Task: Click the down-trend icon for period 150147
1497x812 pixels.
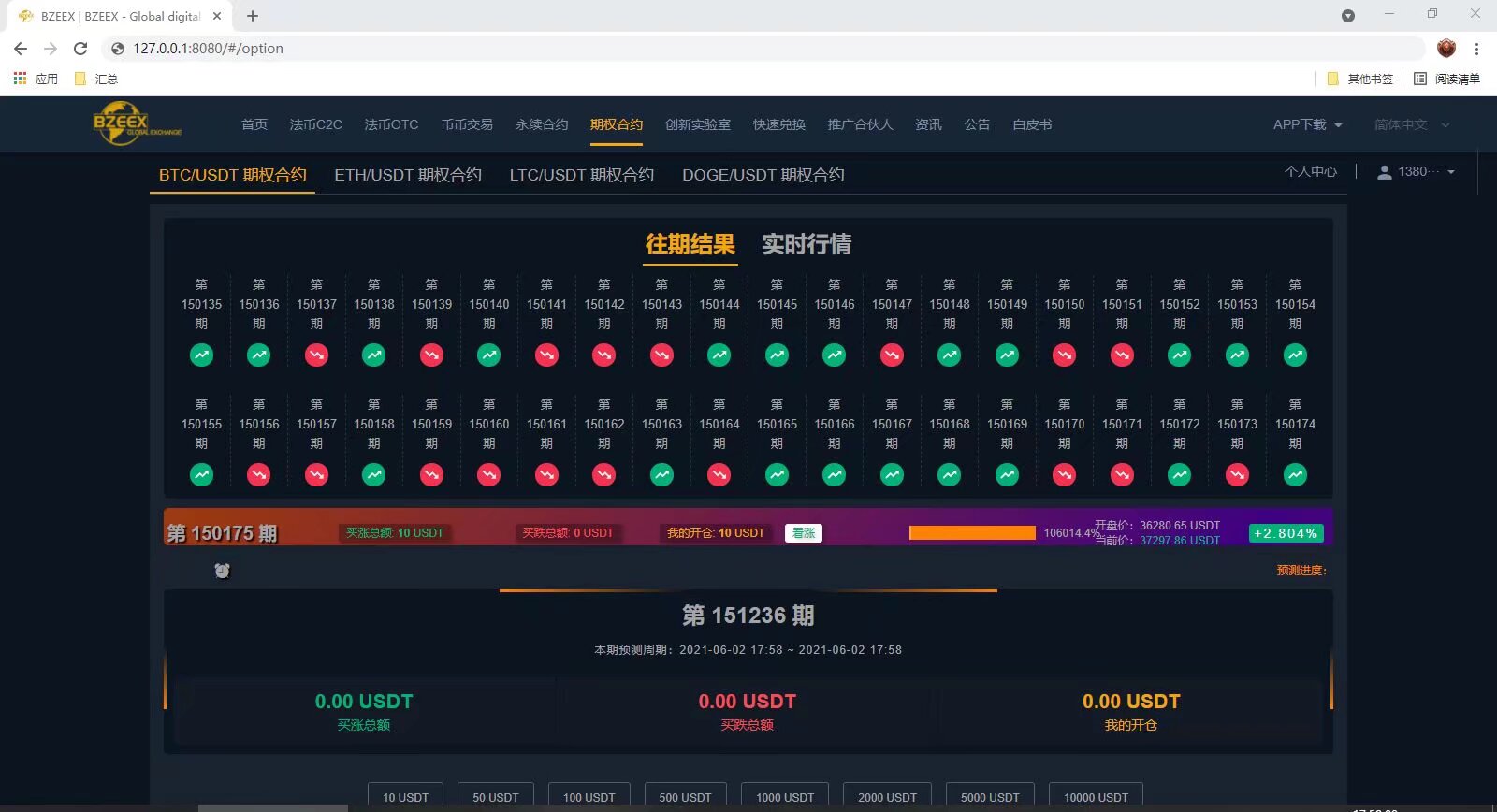Action: [892, 355]
